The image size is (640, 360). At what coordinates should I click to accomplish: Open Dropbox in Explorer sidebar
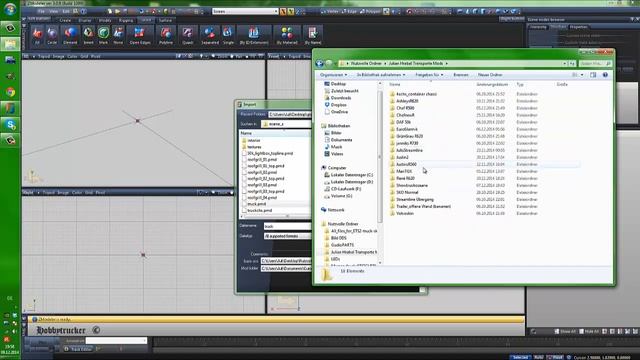pos(338,105)
